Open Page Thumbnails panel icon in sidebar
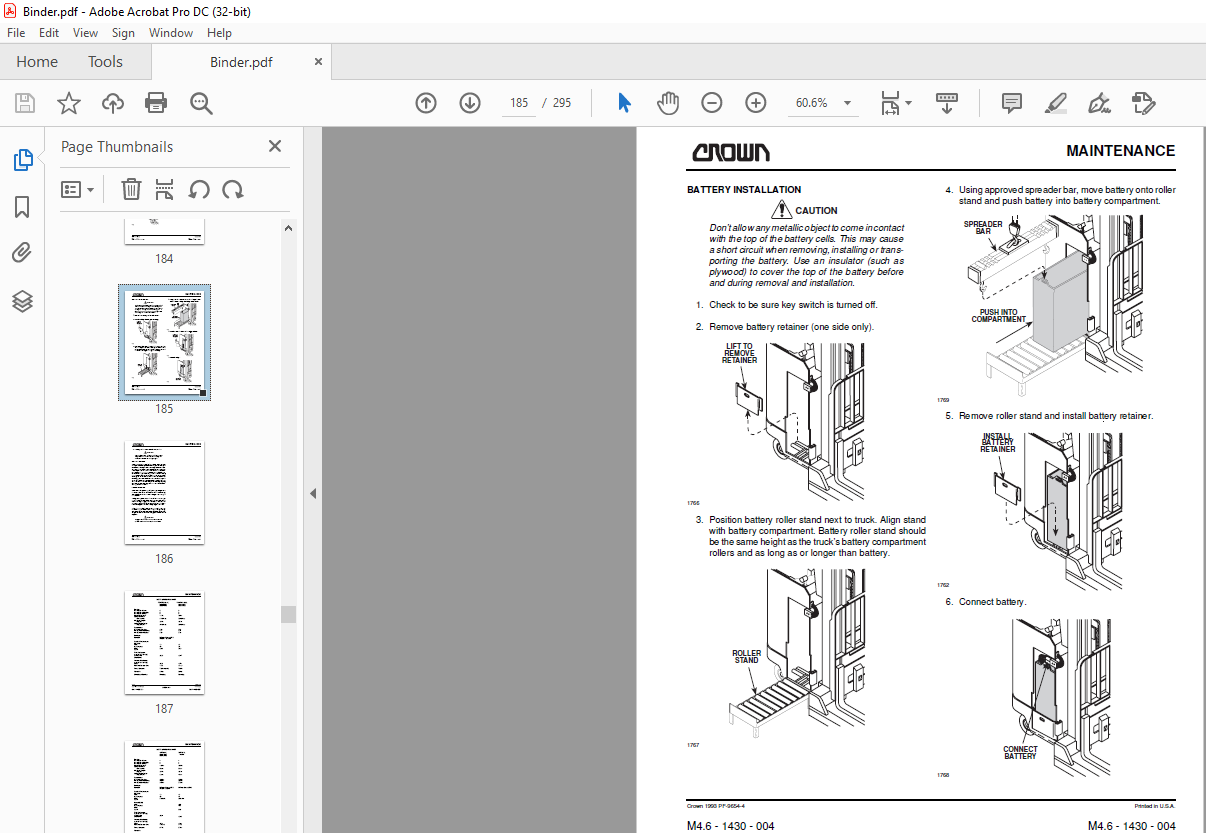Image resolution: width=1206 pixels, height=833 pixels. [22, 159]
